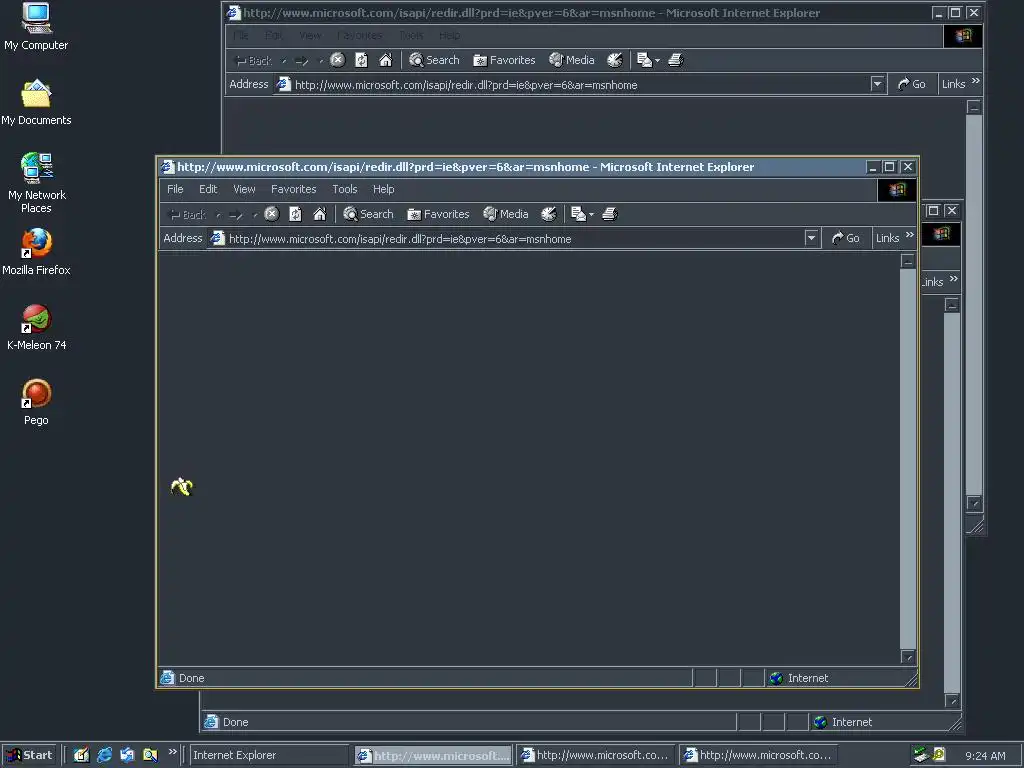Open Search pane in front IE window
The height and width of the screenshot is (768, 1024).
[x=368, y=214]
